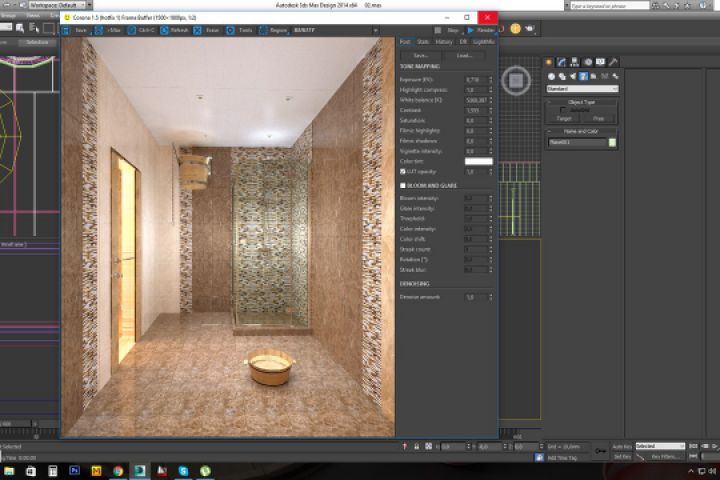Enable the Bloom and Glare checkbox

403,186
